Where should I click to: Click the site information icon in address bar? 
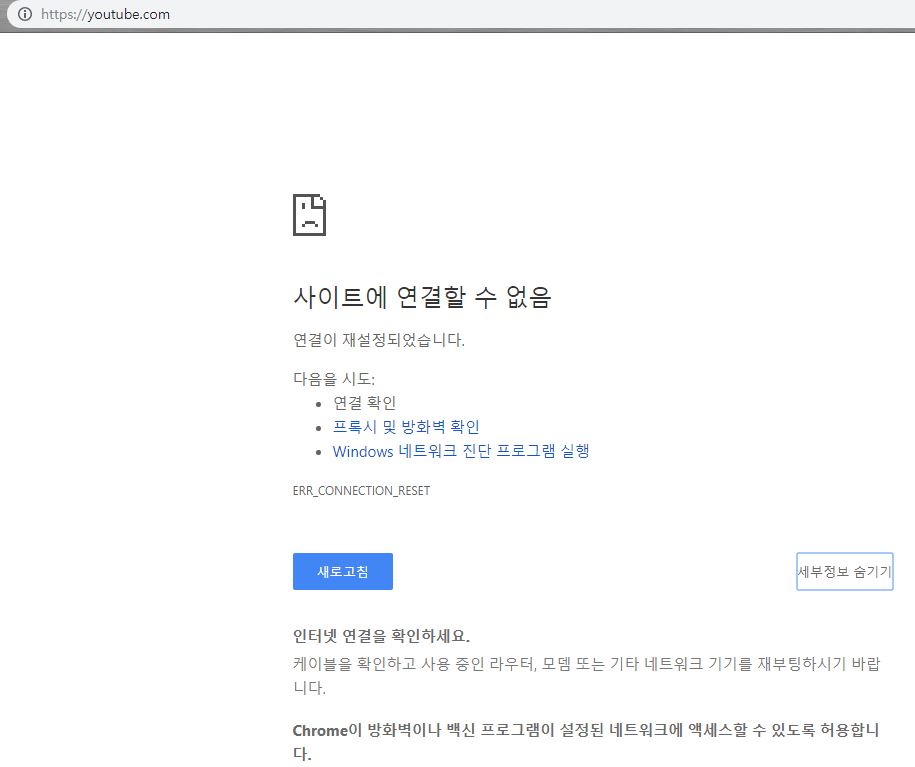click(25, 14)
